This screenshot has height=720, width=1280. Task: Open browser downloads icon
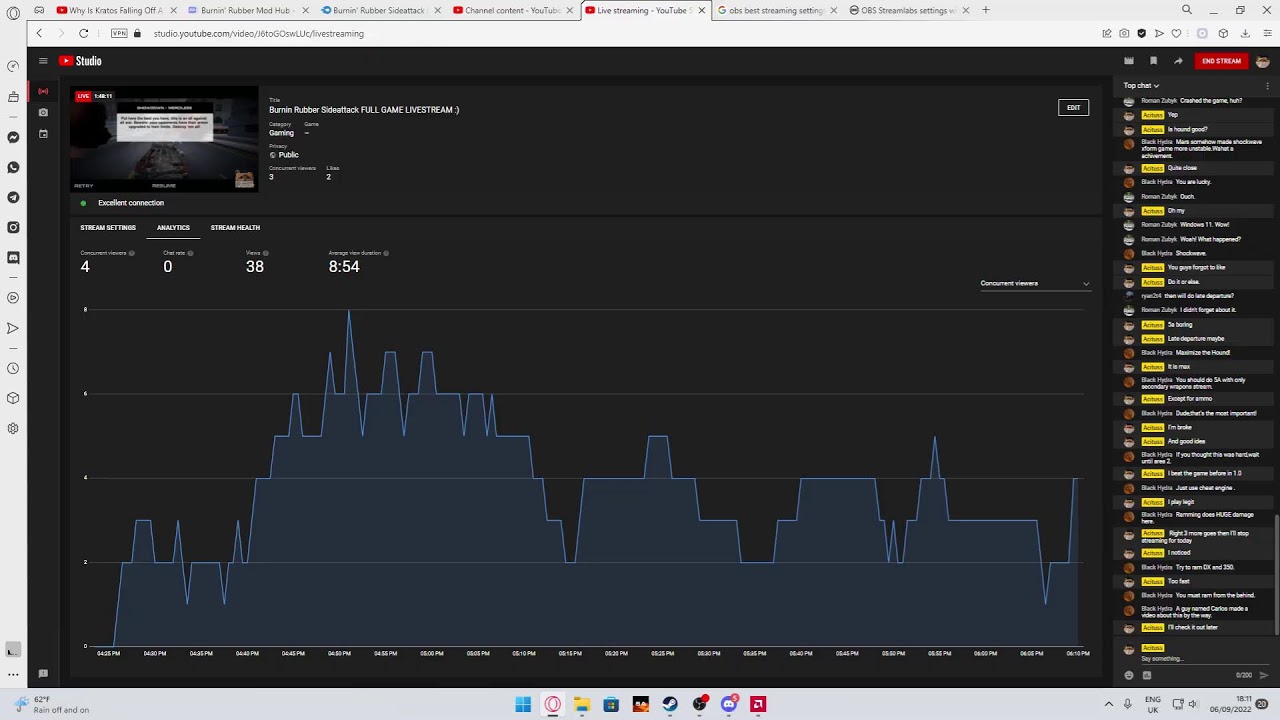tap(1245, 33)
